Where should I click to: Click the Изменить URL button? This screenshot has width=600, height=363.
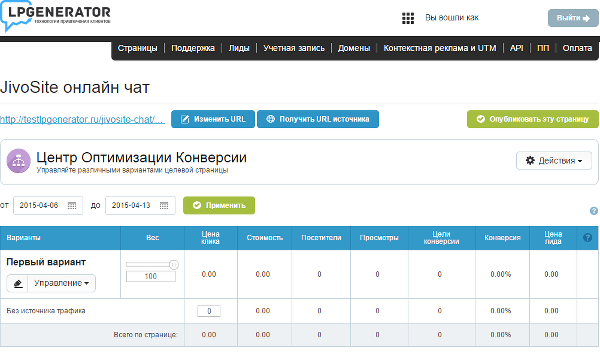point(213,119)
